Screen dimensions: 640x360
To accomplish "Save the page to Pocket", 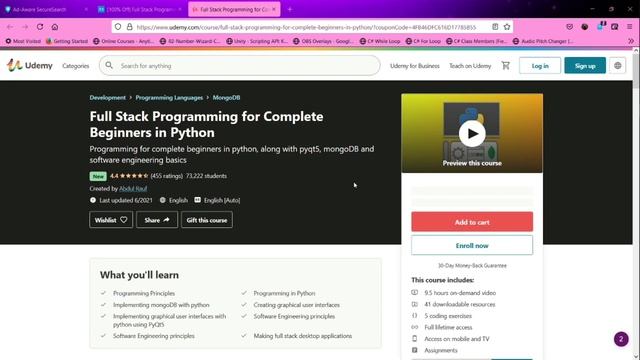I will tap(569, 27).
